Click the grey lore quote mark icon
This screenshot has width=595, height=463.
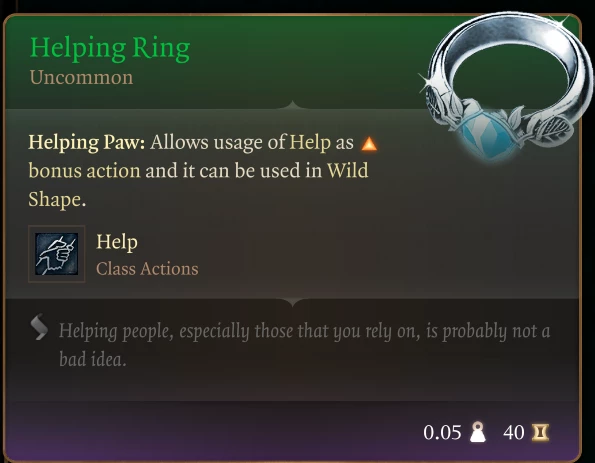click(39, 327)
